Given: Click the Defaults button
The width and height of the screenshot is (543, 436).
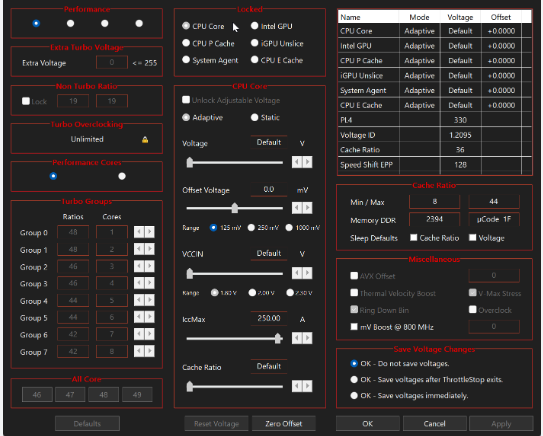Looking at the screenshot, I should point(87,424).
